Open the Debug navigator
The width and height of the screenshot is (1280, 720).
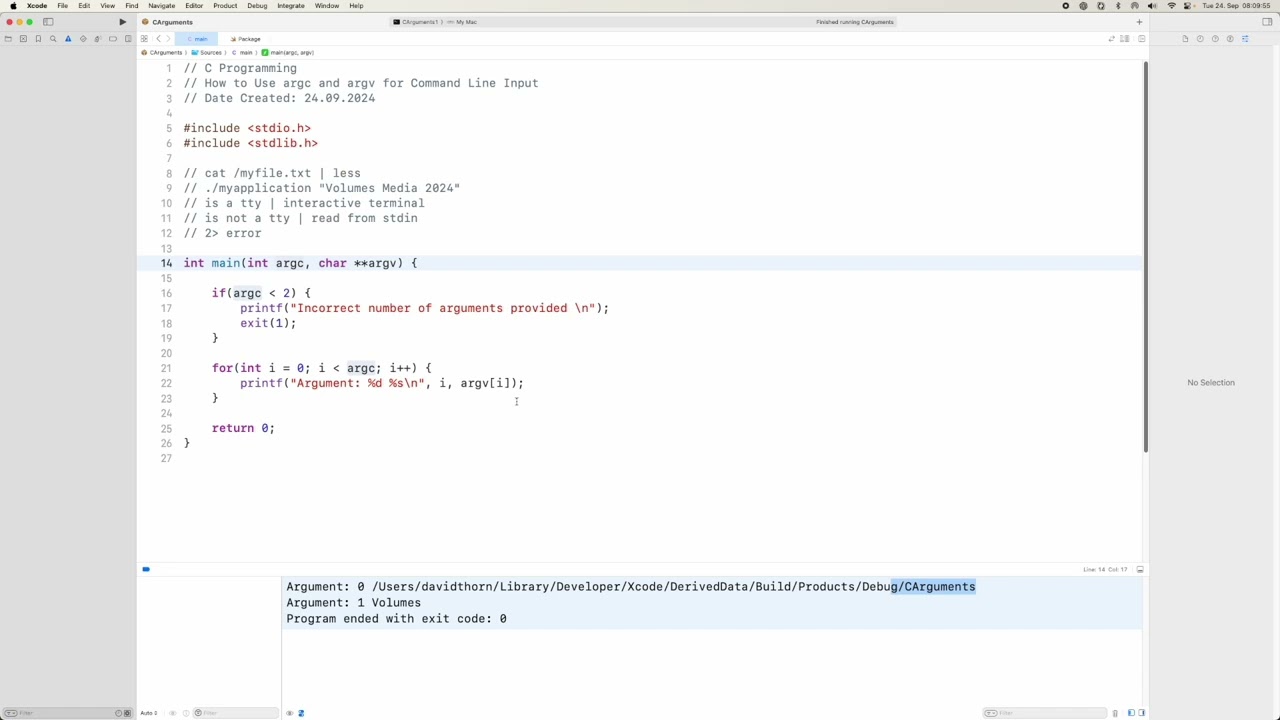(x=98, y=39)
